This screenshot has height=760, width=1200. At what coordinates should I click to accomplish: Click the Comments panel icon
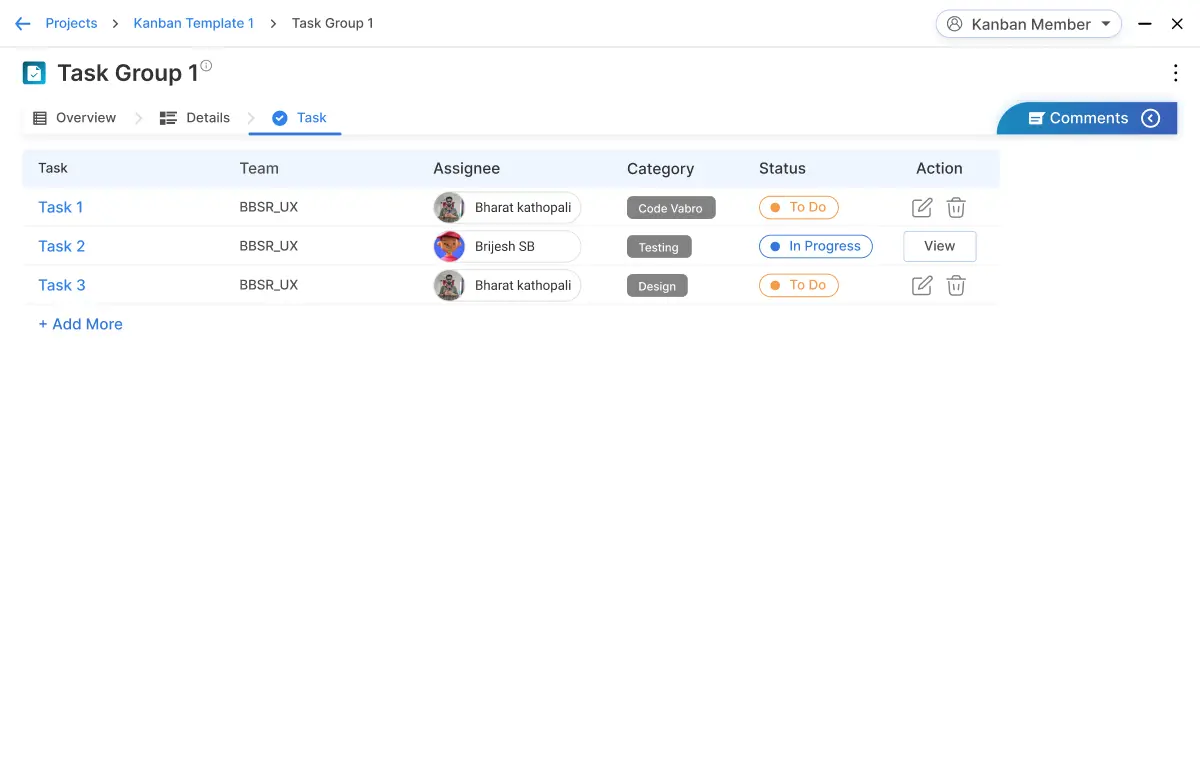click(x=1039, y=117)
